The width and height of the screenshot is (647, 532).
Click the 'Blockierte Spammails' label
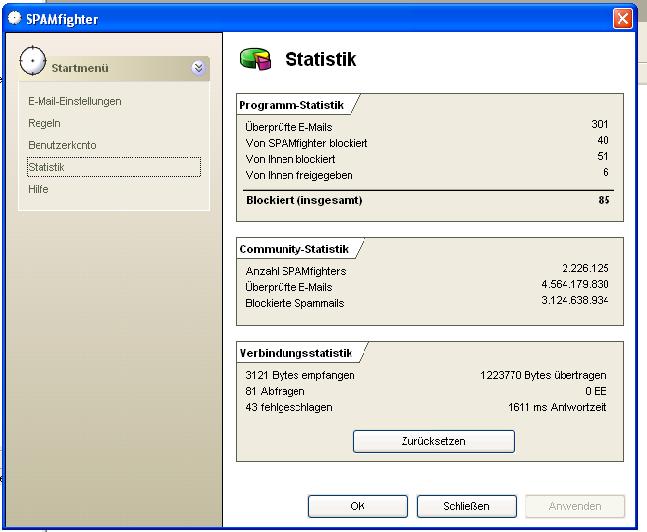(x=295, y=303)
